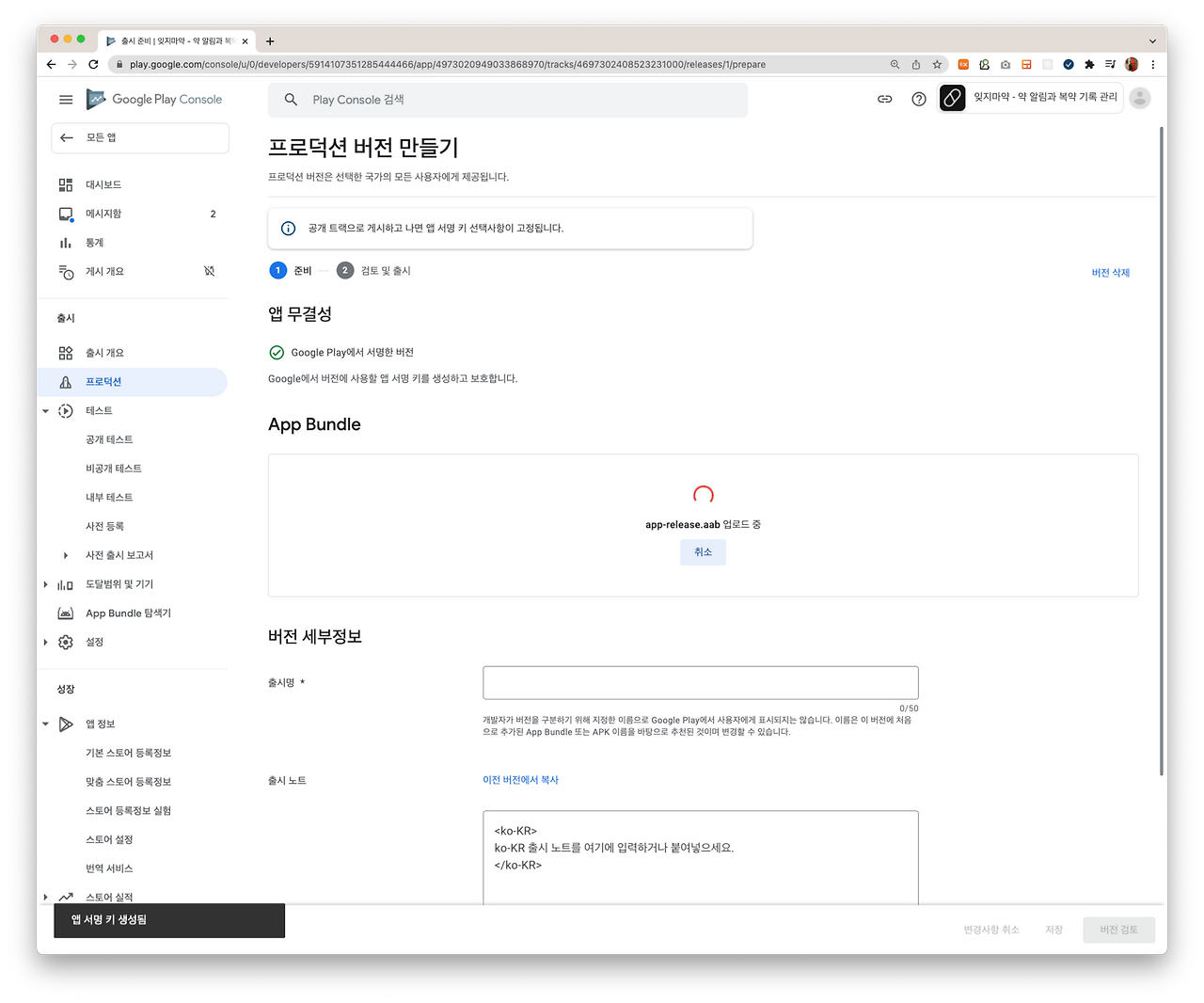
Task: Expand 사전 출시 보고서 arrow
Action: click(x=65, y=555)
